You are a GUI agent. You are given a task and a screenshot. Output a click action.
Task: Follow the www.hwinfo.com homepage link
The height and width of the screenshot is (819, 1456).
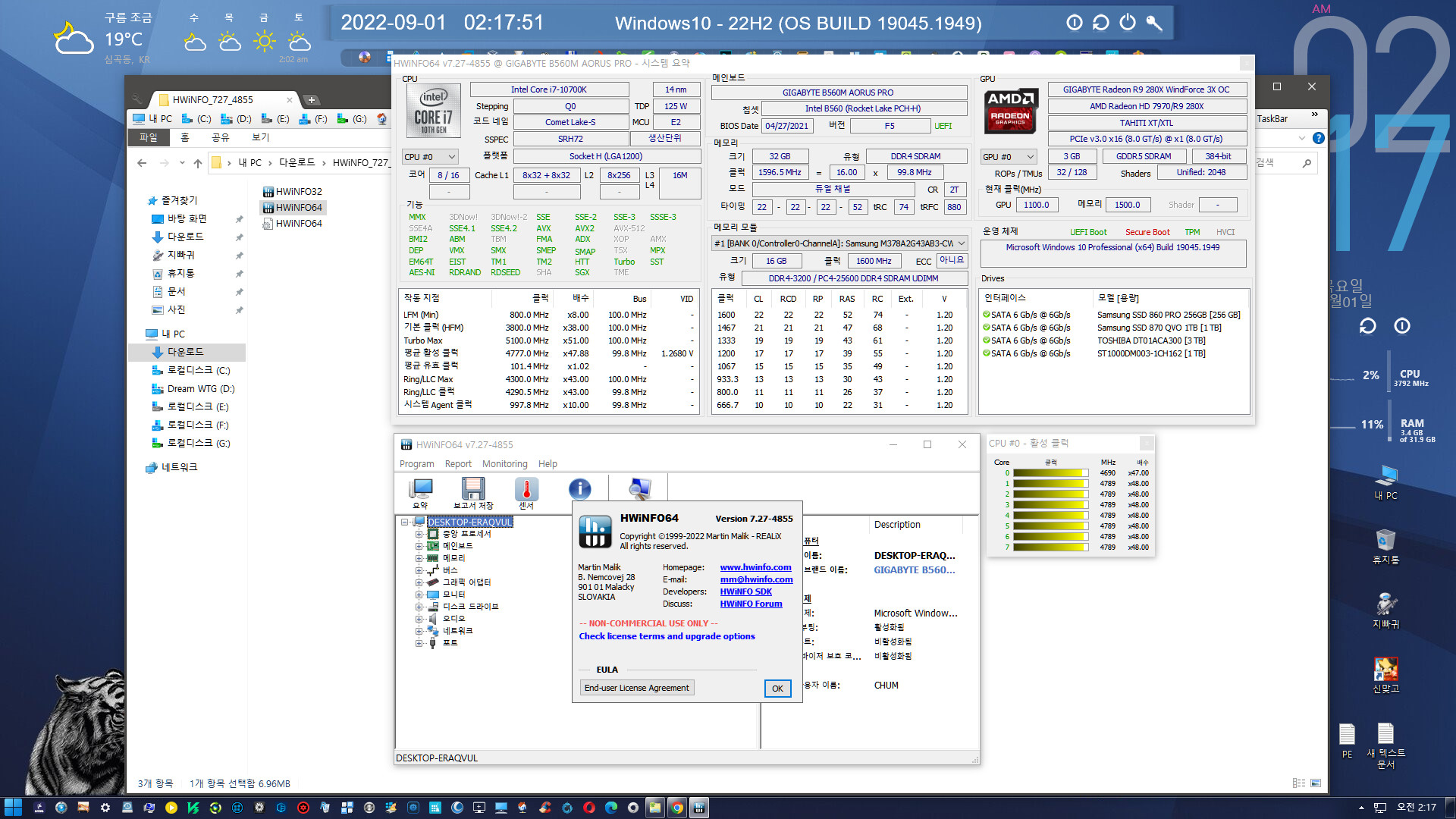(x=755, y=568)
